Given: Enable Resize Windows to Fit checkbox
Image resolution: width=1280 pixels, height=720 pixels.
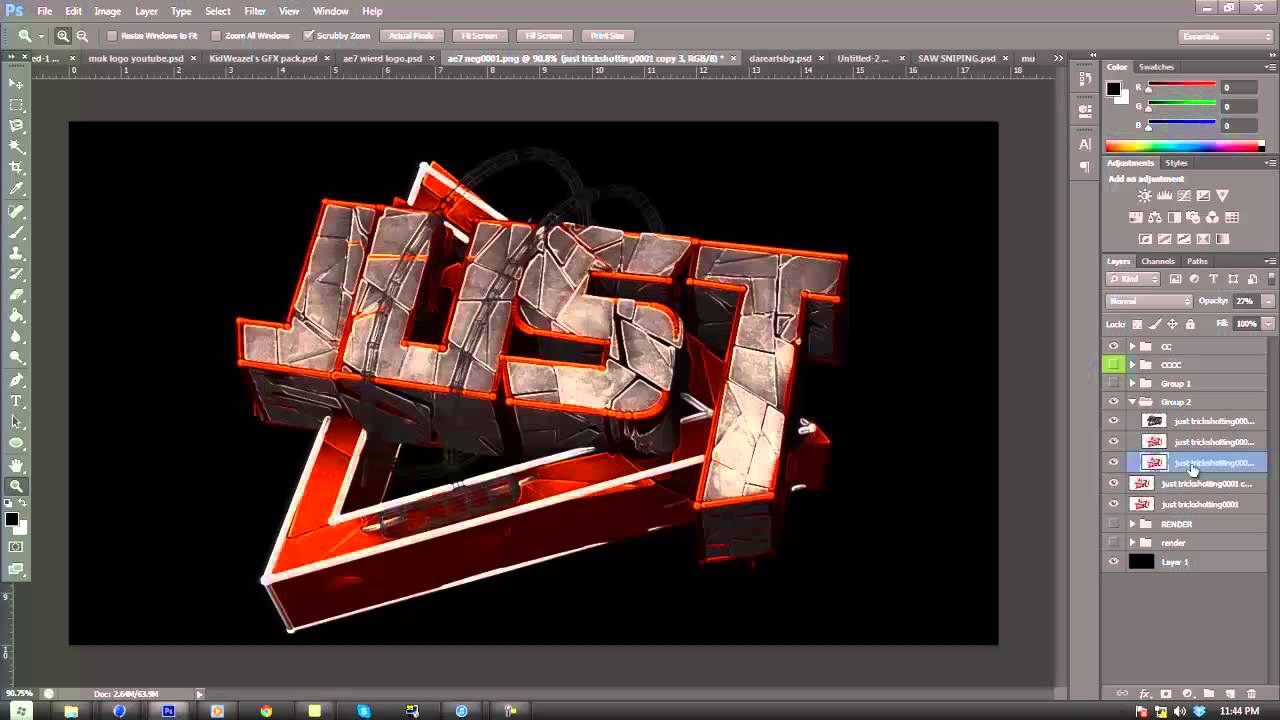Looking at the screenshot, I should coord(112,36).
